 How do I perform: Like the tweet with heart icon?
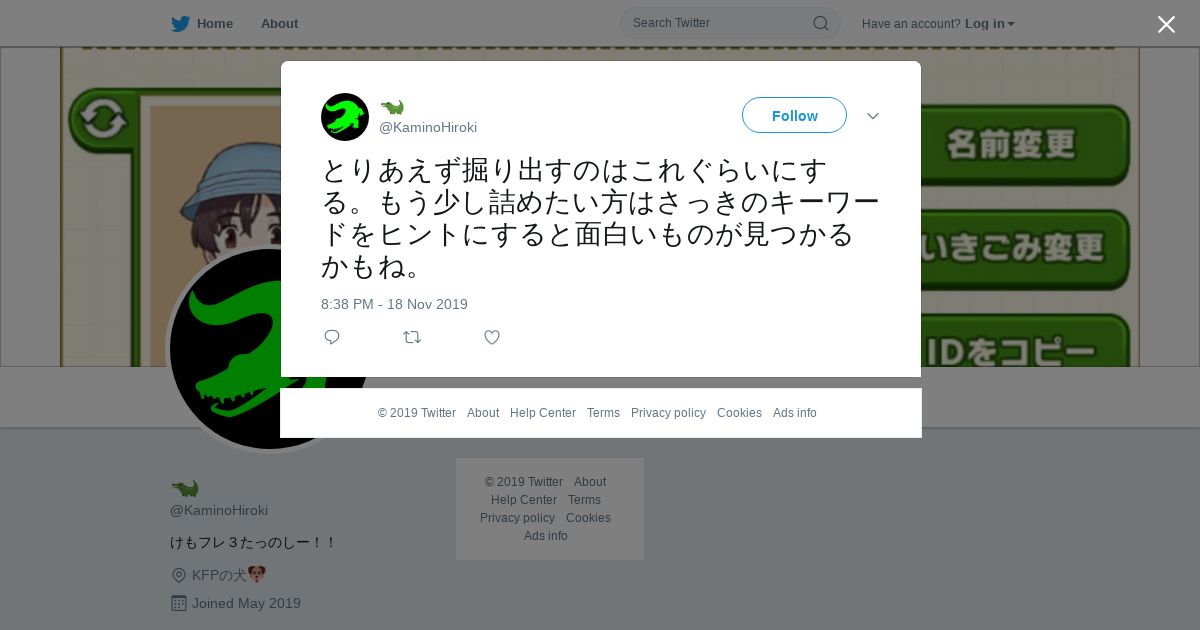tap(492, 337)
